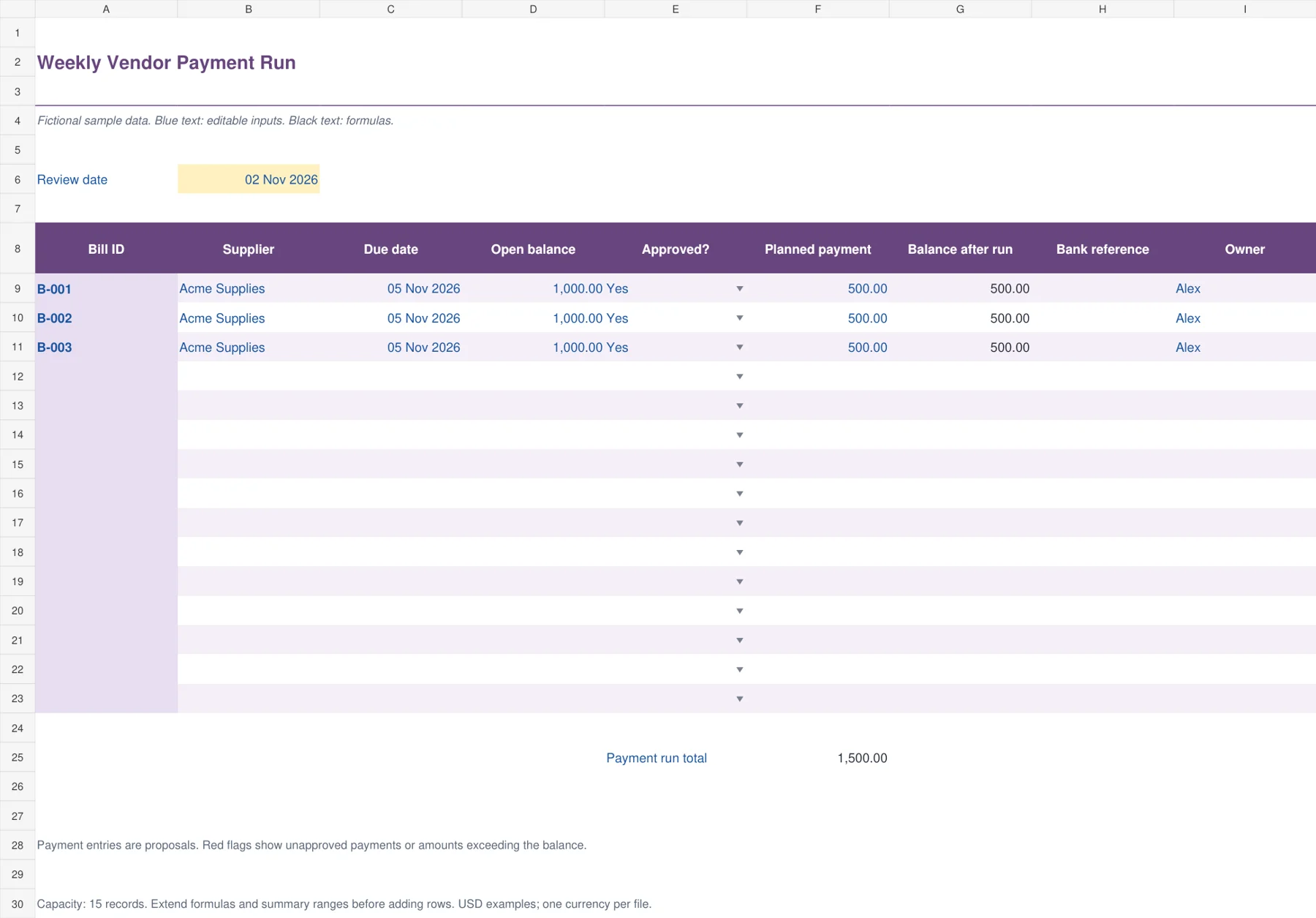Open the Approved dropdown arrow in row 20
The width and height of the screenshot is (1316, 918).
[x=739, y=611]
